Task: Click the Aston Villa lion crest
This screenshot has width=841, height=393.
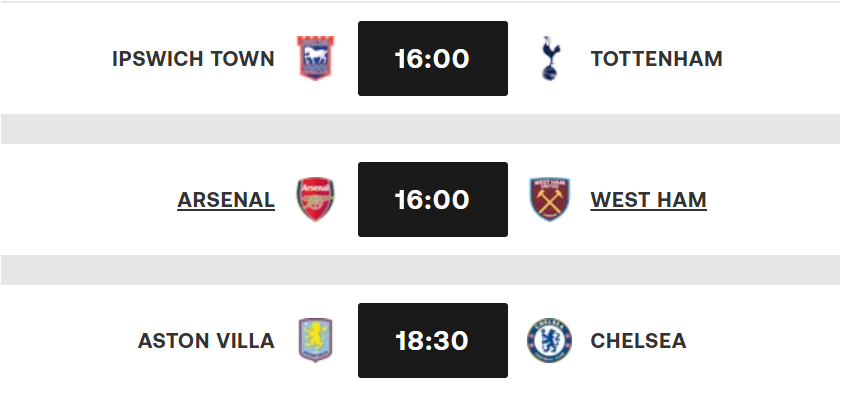Action: (315, 340)
